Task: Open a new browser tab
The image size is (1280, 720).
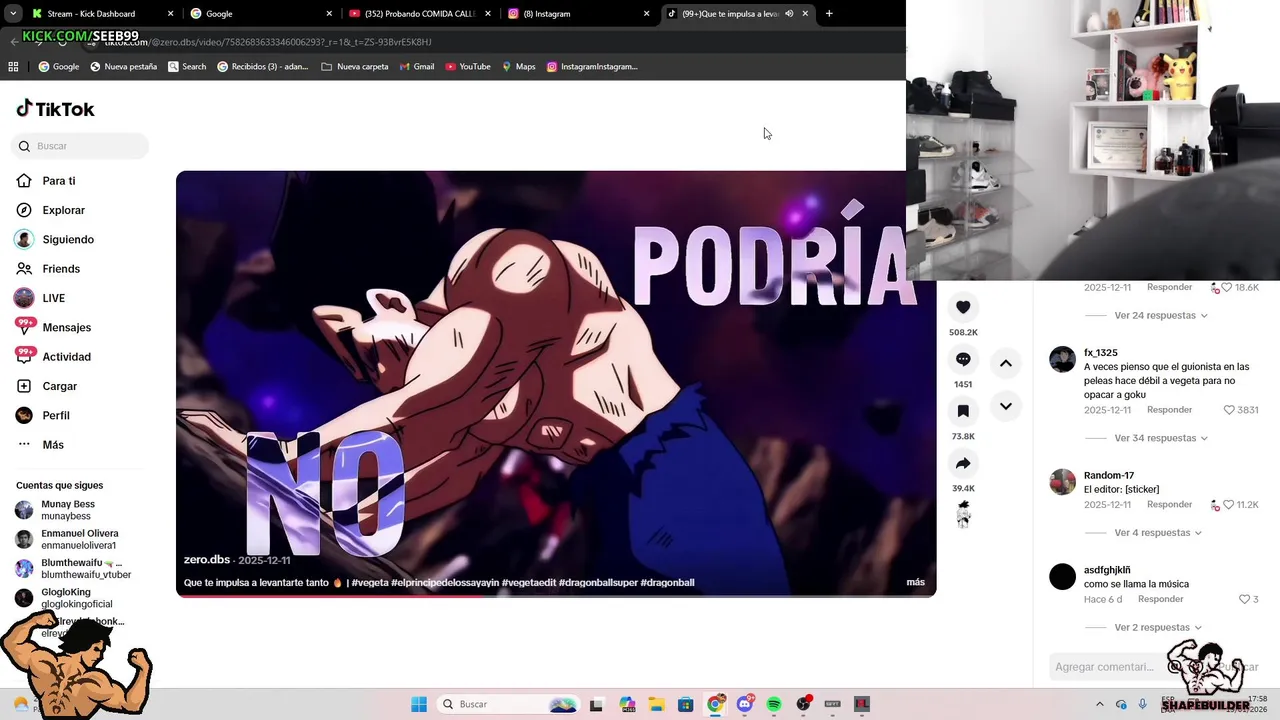Action: click(x=829, y=14)
